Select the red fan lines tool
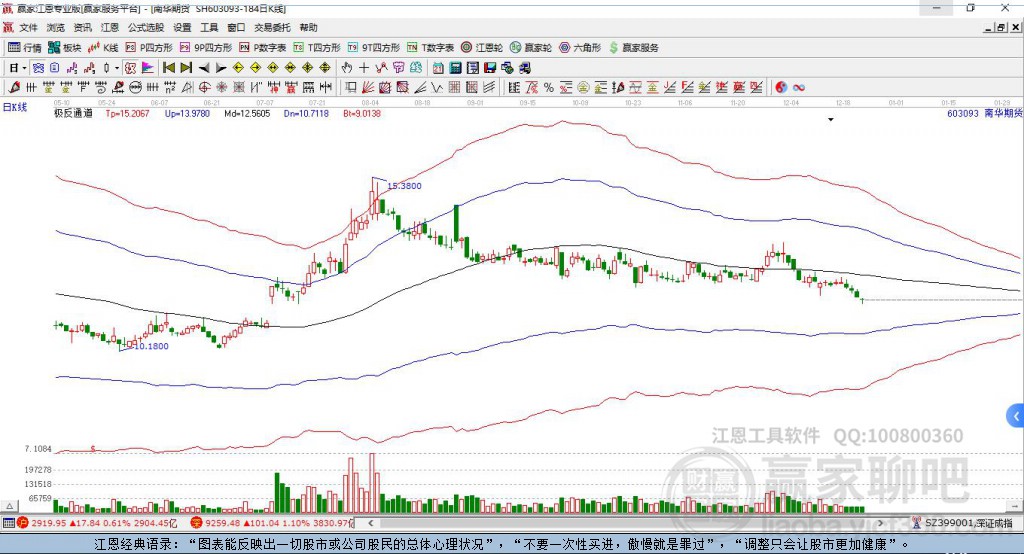Image resolution: width=1024 pixels, height=554 pixels. click(368, 87)
